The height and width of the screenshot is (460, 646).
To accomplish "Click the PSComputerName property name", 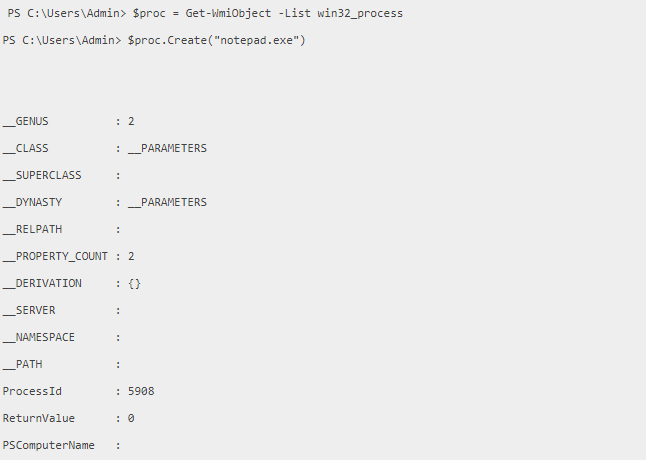I will coord(48,445).
